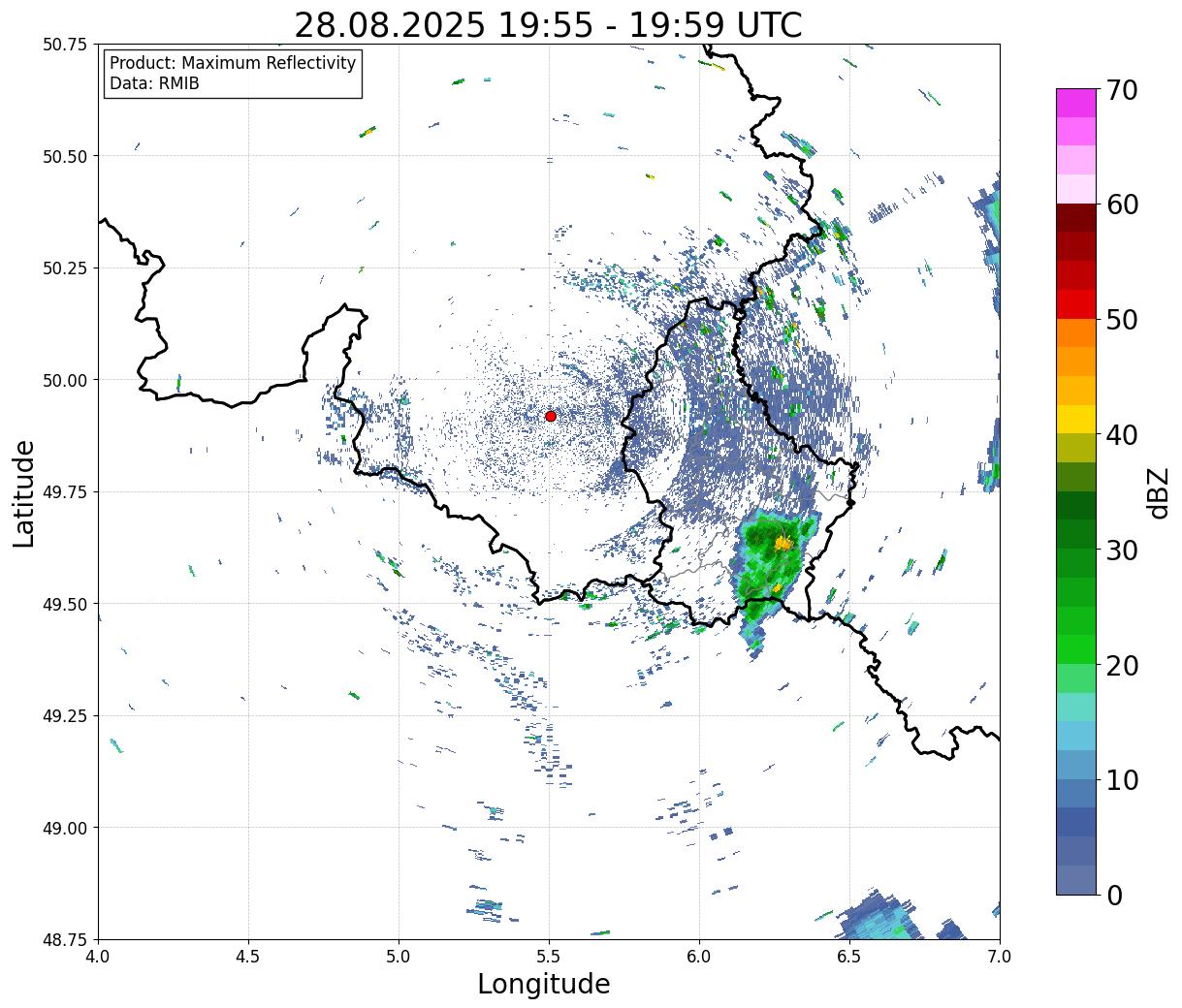Click the colorbar tick label '30'

point(1121,550)
